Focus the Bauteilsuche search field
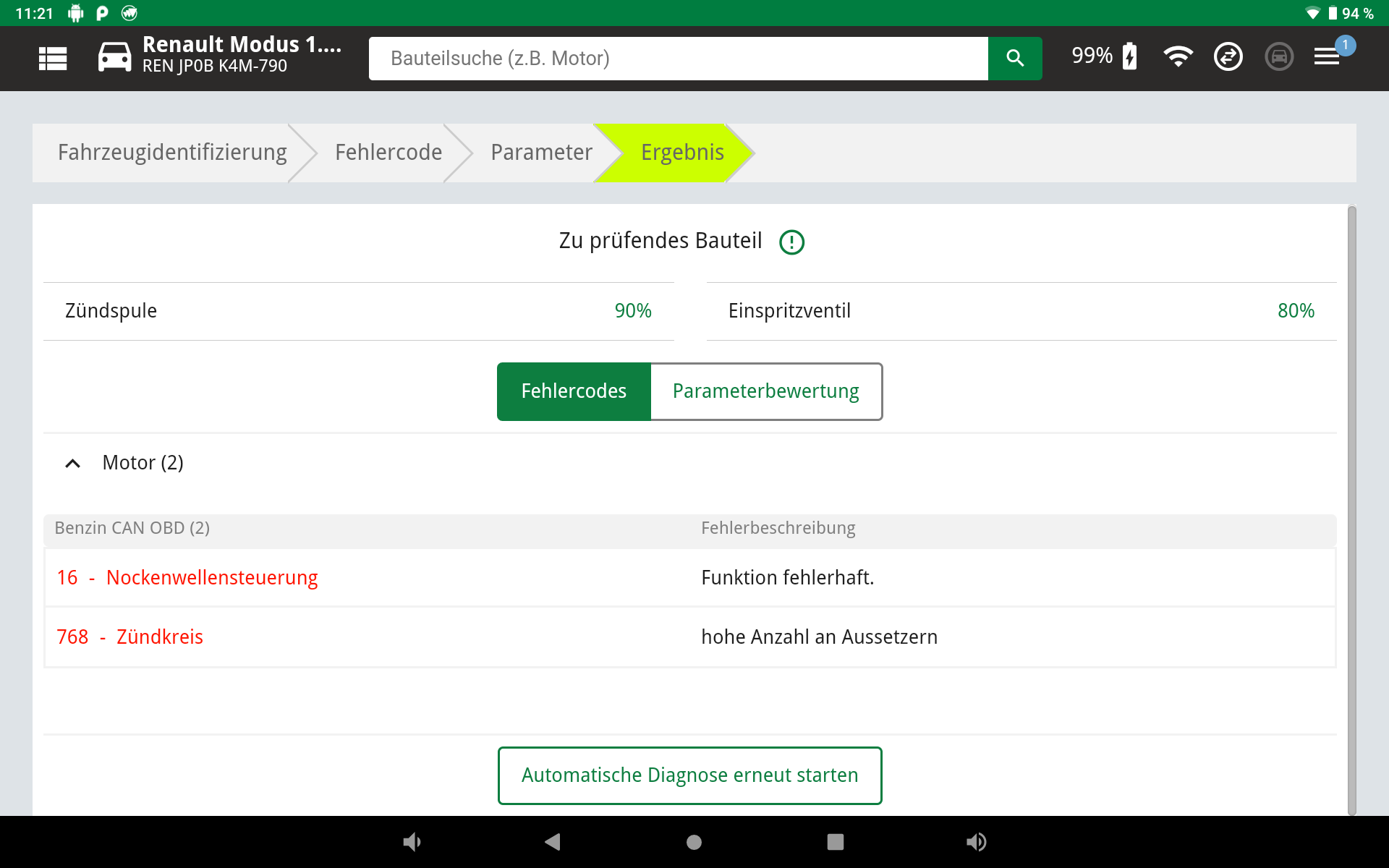 [677, 59]
